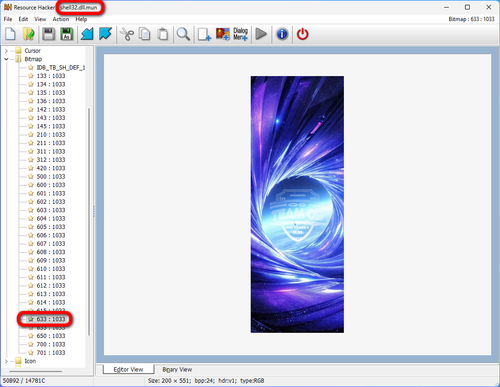Click the green Save As icon
This screenshot has width=500, height=387.
pyautogui.click(x=67, y=34)
